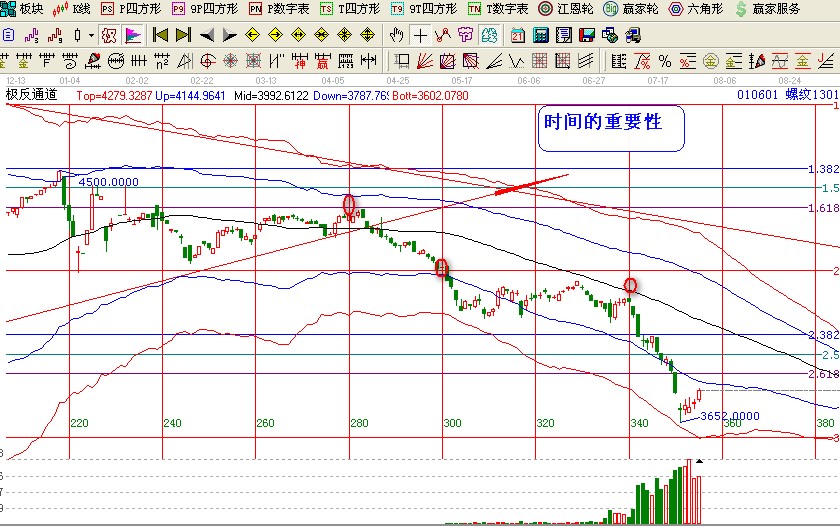Jump to the first bar with skip-start arrow
The height and width of the screenshot is (527, 840).
[x=160, y=35]
